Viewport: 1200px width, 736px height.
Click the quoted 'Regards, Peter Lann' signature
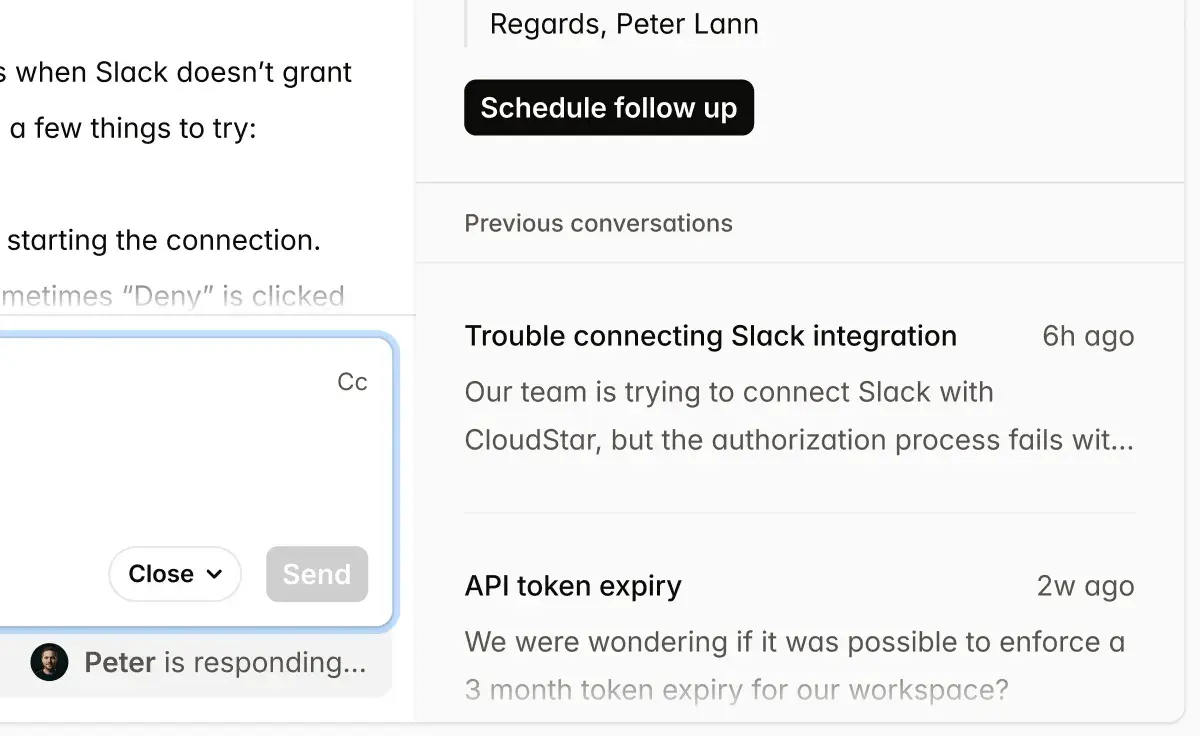tap(623, 23)
